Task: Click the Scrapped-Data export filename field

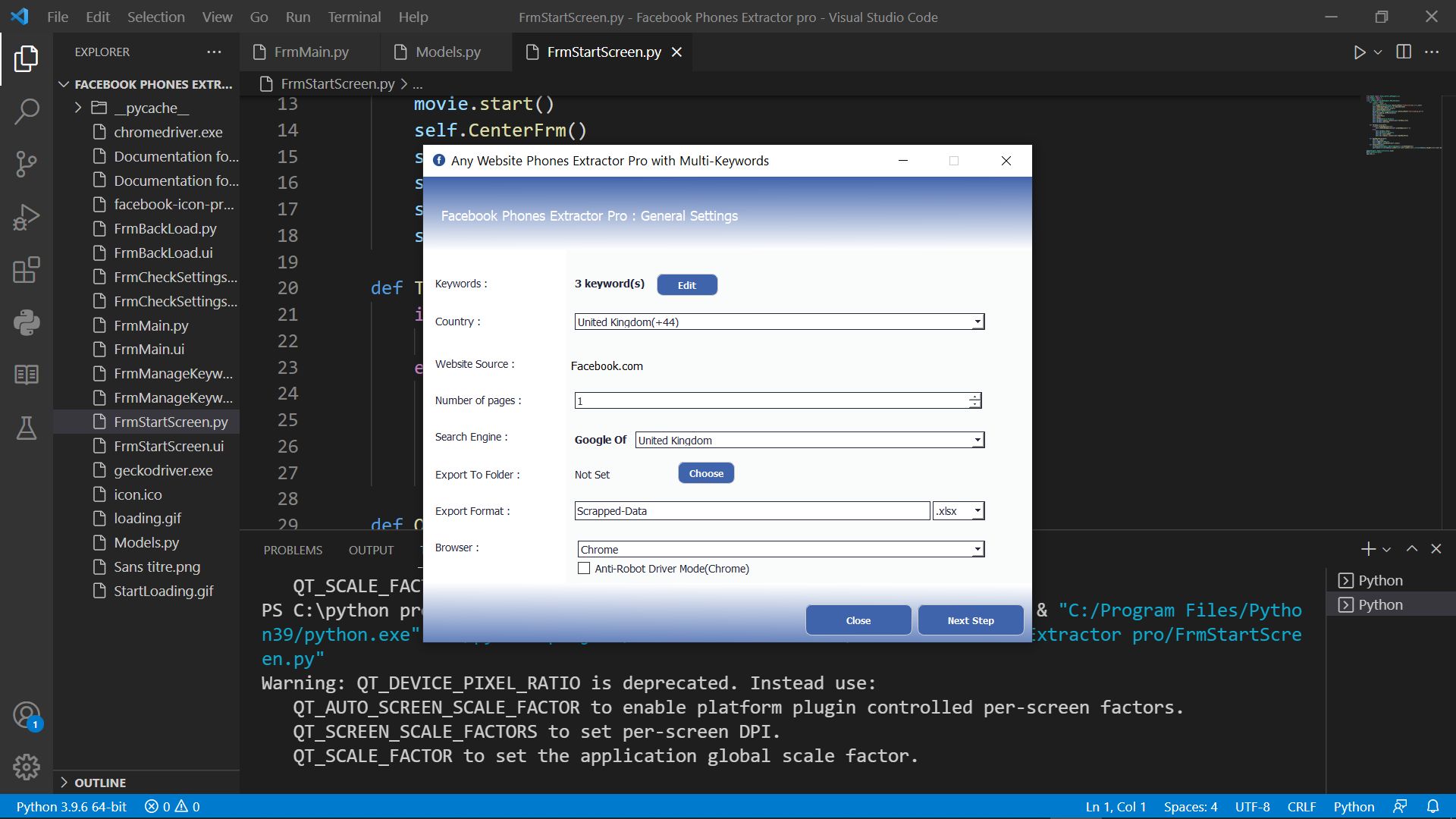Action: pos(752,511)
